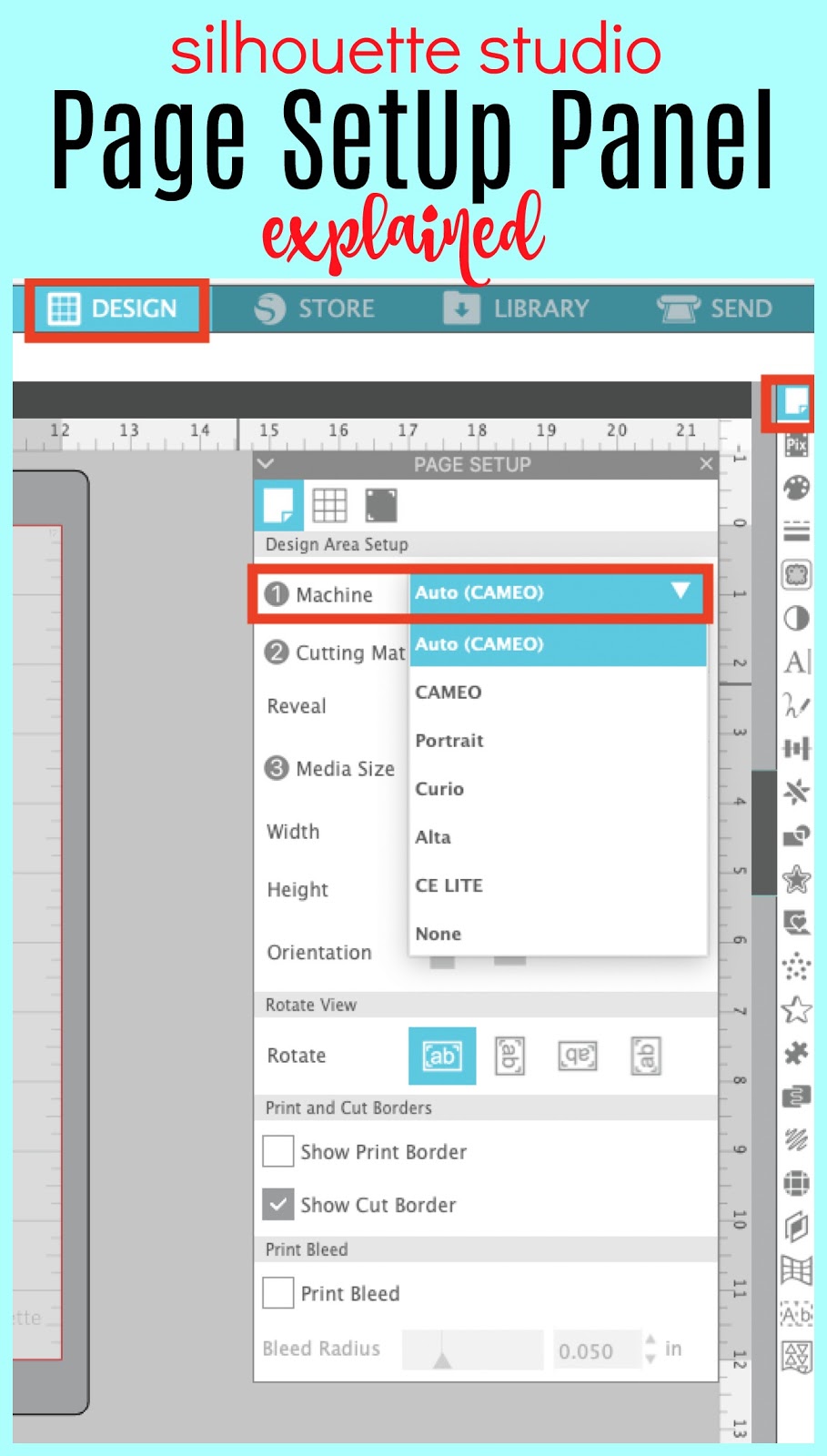
Task: Switch to the Registration Marks sub-tab icon
Action: (381, 505)
